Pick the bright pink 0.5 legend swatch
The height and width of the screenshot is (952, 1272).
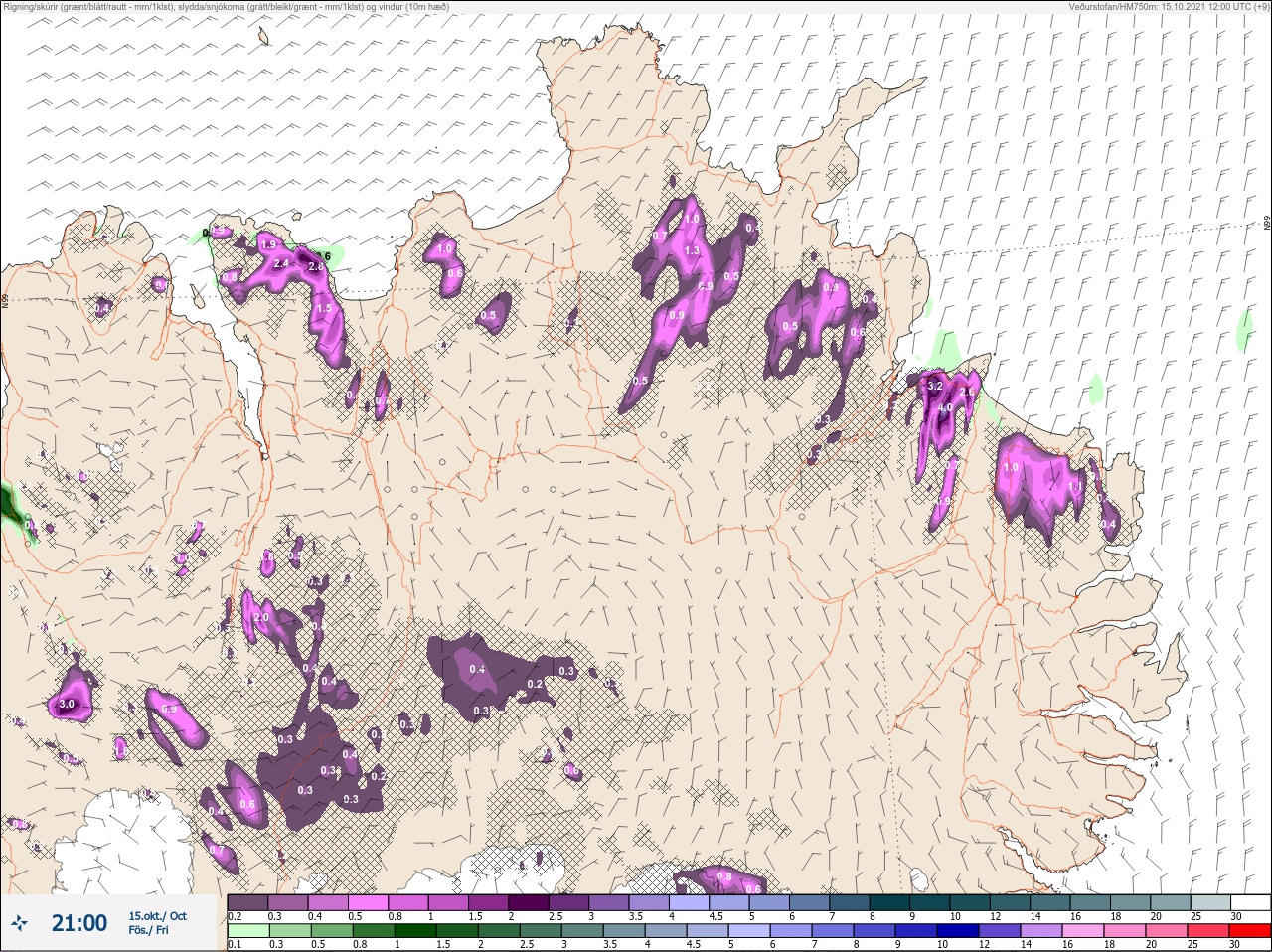(x=369, y=903)
